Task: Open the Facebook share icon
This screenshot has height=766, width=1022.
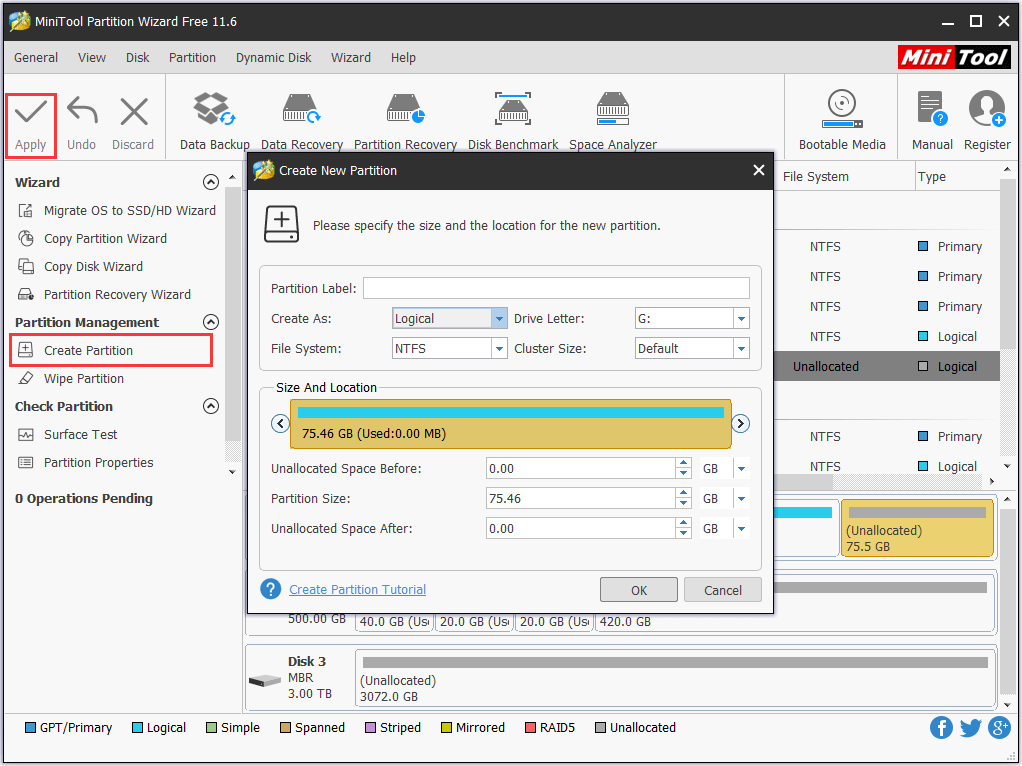Action: [x=941, y=728]
